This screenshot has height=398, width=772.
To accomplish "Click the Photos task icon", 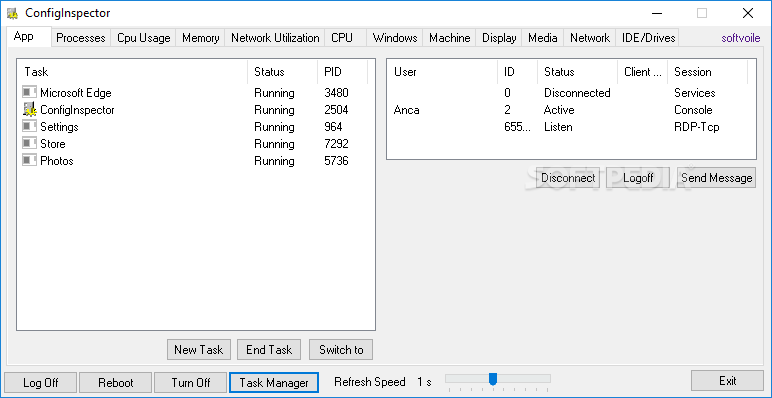I will (30, 161).
